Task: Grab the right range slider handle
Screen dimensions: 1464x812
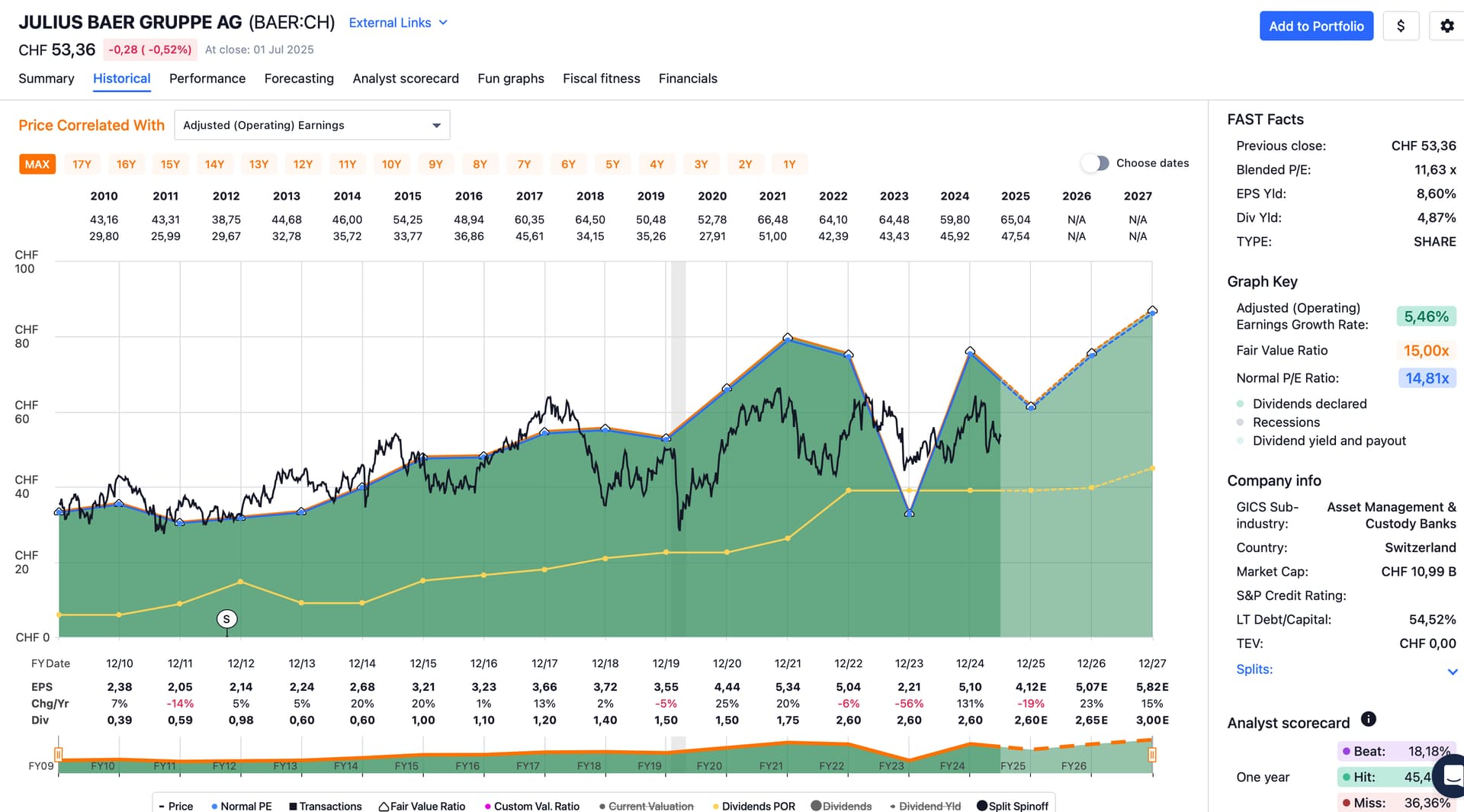Action: click(1152, 755)
